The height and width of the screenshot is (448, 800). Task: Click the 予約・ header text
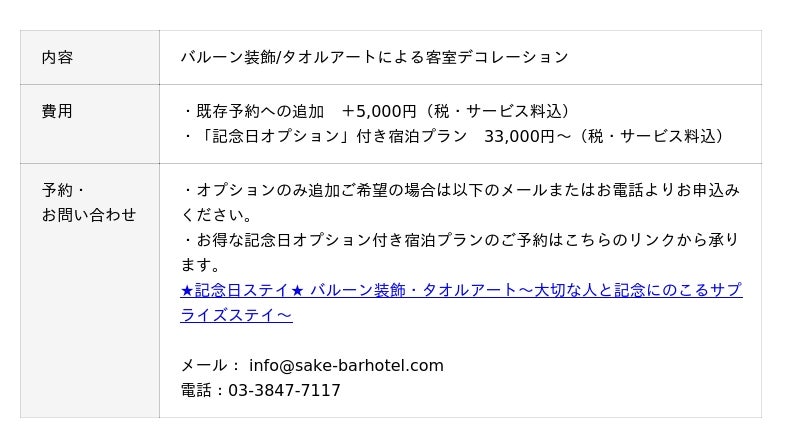63,190
